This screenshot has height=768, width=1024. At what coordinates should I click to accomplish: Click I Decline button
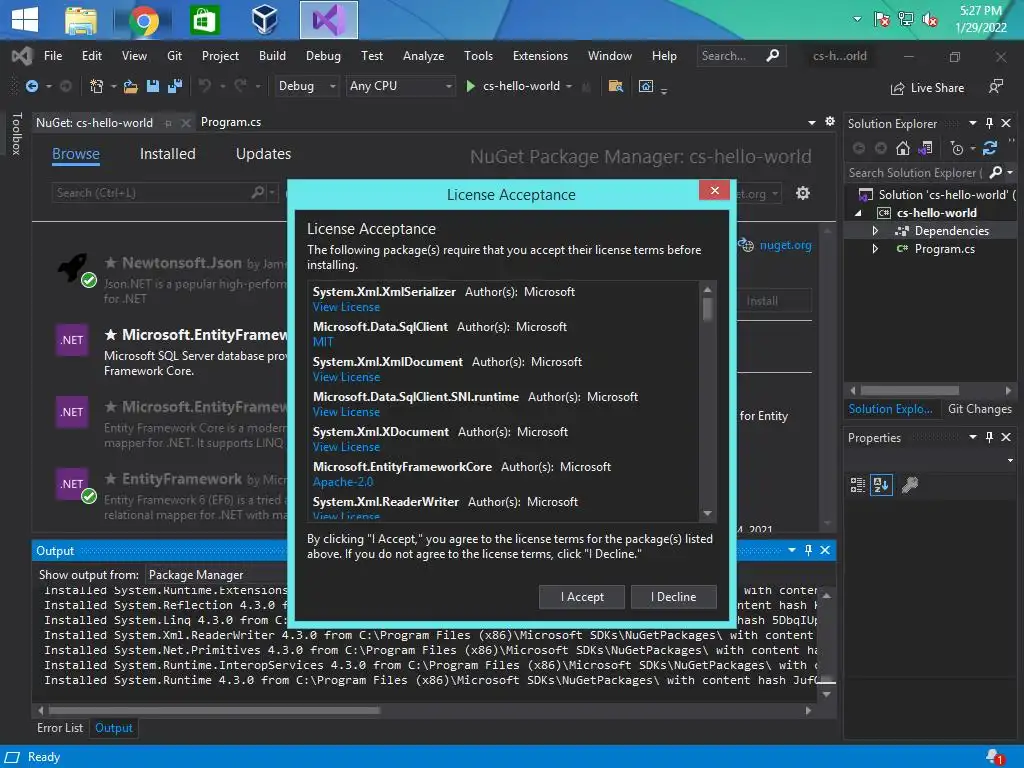click(x=673, y=597)
